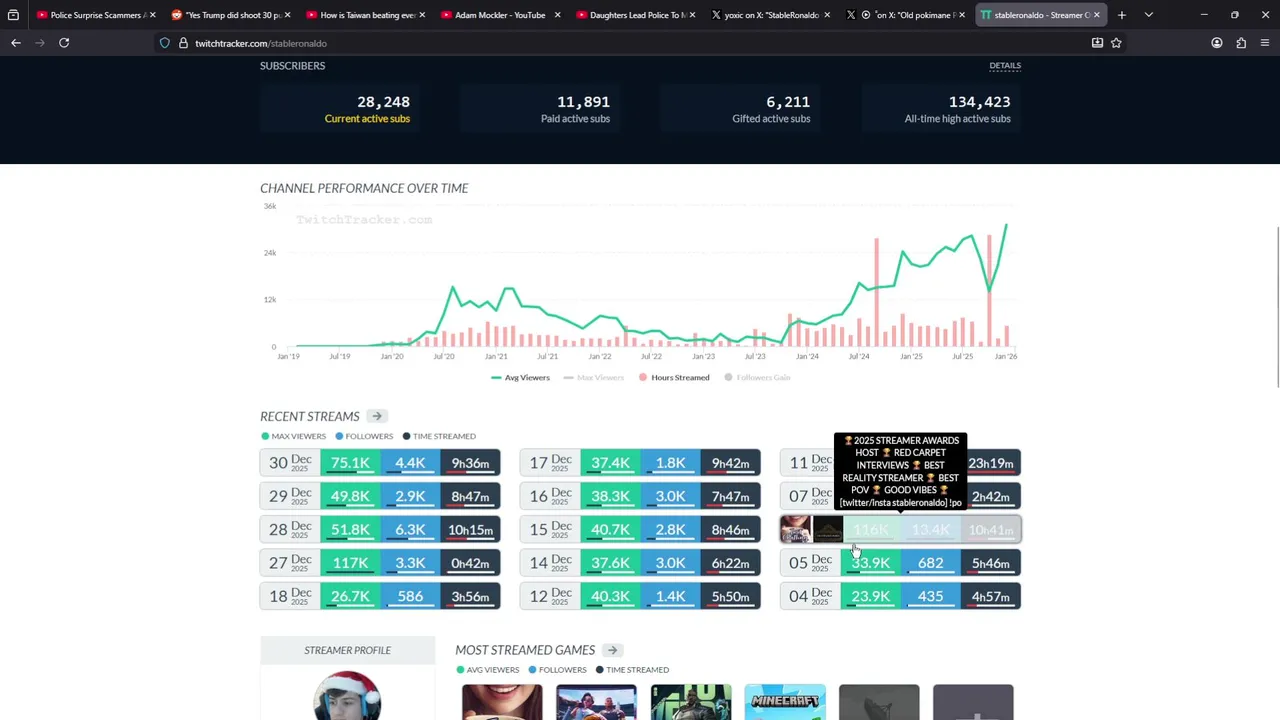Click the STREAMER PROFILE heading
1280x720 pixels.
[x=347, y=650]
